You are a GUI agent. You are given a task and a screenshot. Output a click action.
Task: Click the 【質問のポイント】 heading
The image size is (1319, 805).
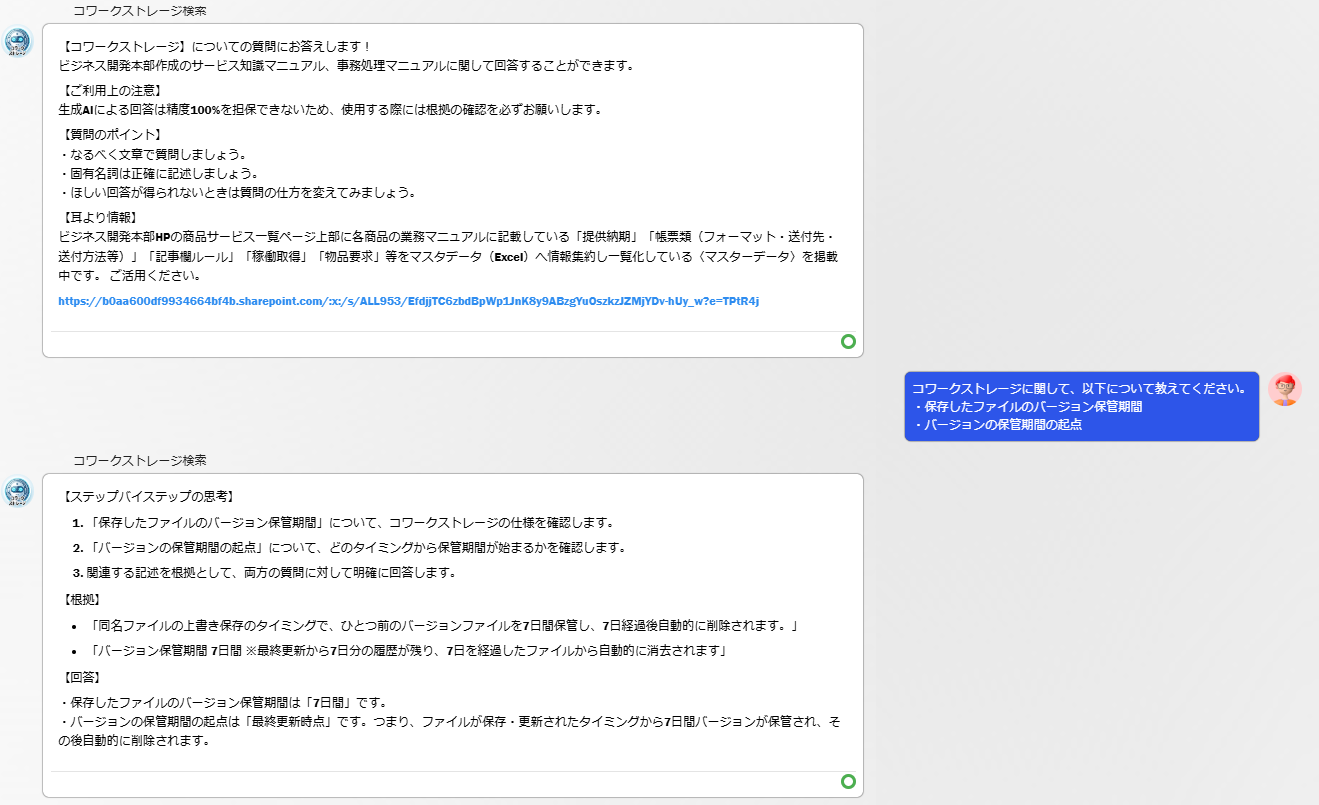pyautogui.click(x=110, y=135)
